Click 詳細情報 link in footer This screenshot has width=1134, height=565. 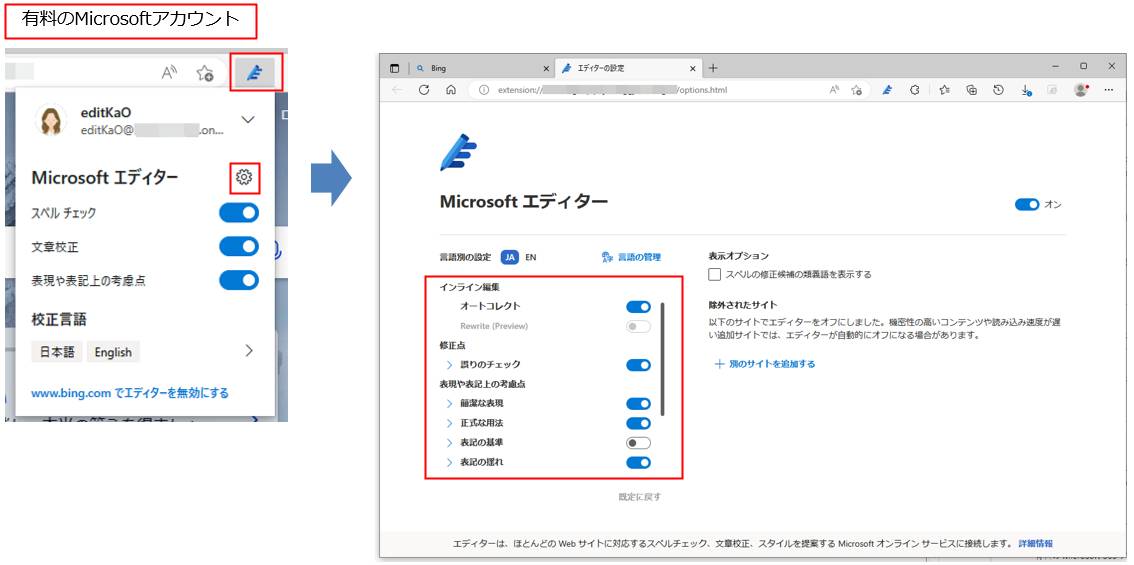(x=1036, y=543)
